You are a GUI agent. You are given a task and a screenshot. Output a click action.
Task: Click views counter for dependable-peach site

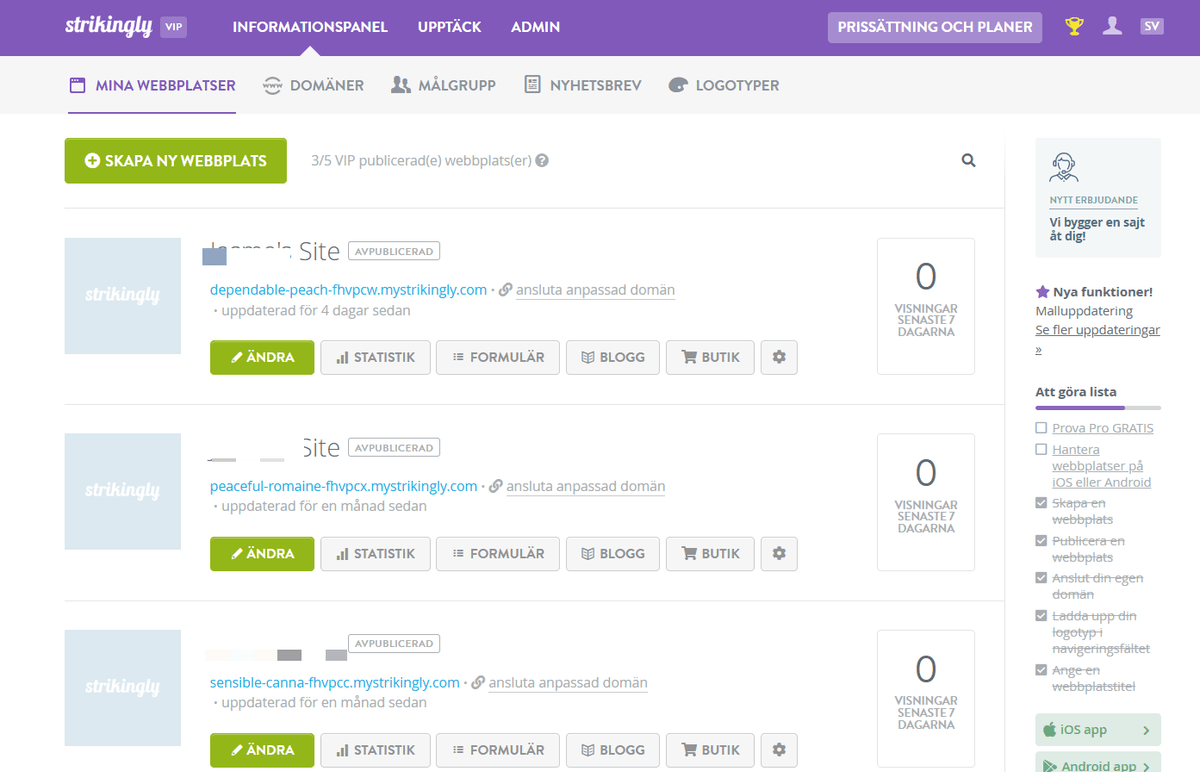tap(926, 306)
